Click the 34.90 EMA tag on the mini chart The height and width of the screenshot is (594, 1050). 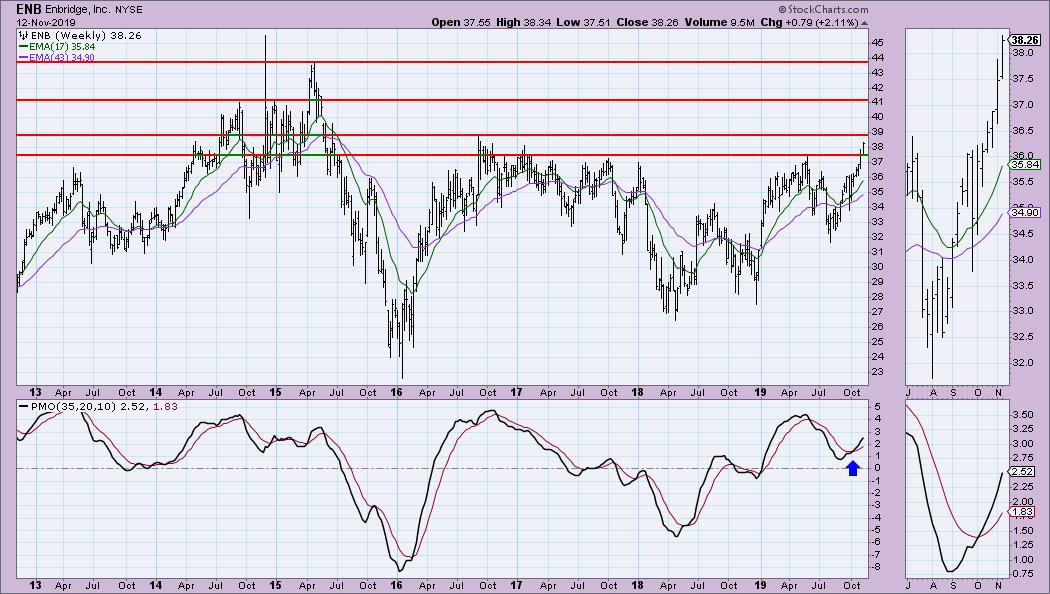click(1025, 213)
